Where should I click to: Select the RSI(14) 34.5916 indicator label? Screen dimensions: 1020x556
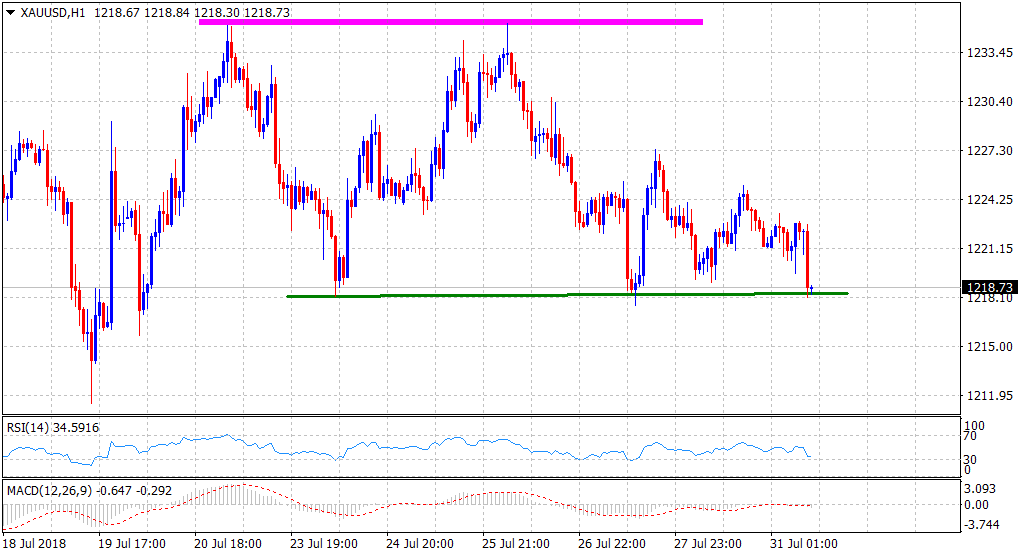[53, 427]
